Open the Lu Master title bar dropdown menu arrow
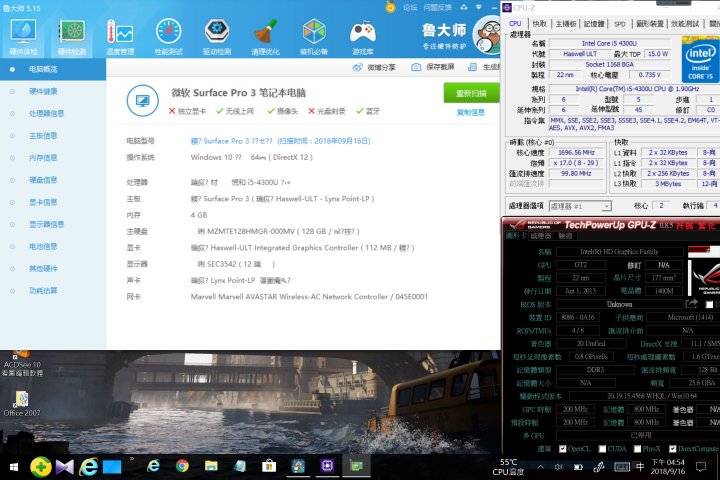The height and width of the screenshot is (480, 720). coord(479,7)
